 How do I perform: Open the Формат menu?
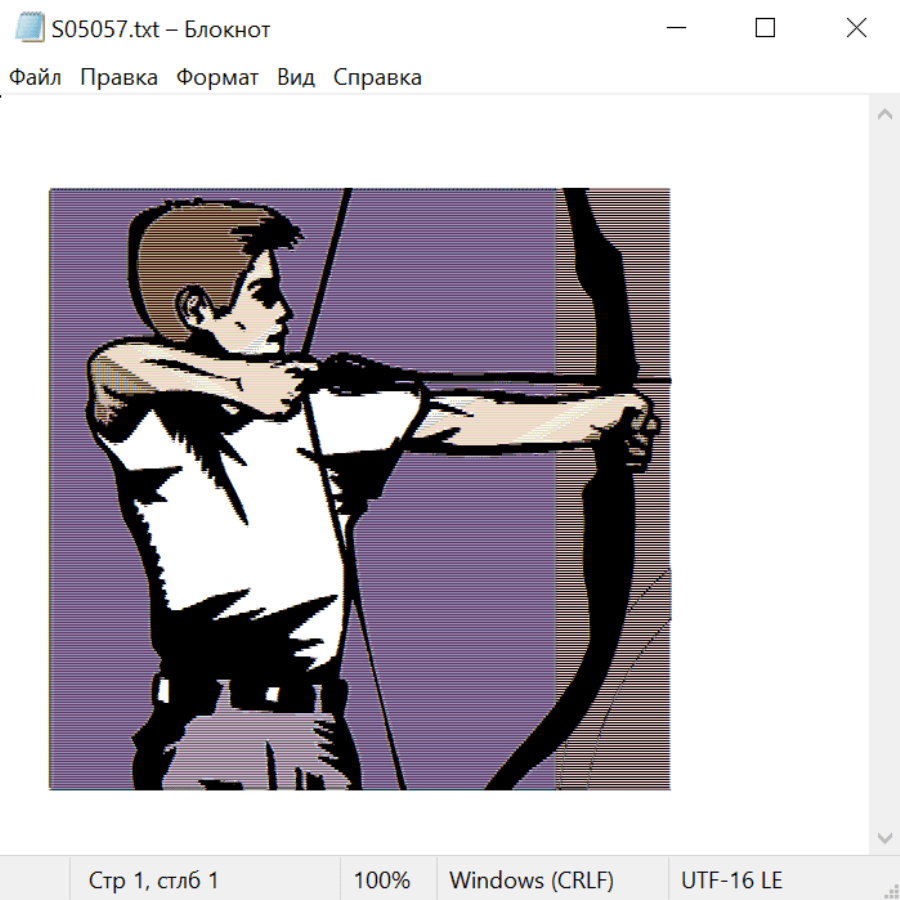(217, 78)
